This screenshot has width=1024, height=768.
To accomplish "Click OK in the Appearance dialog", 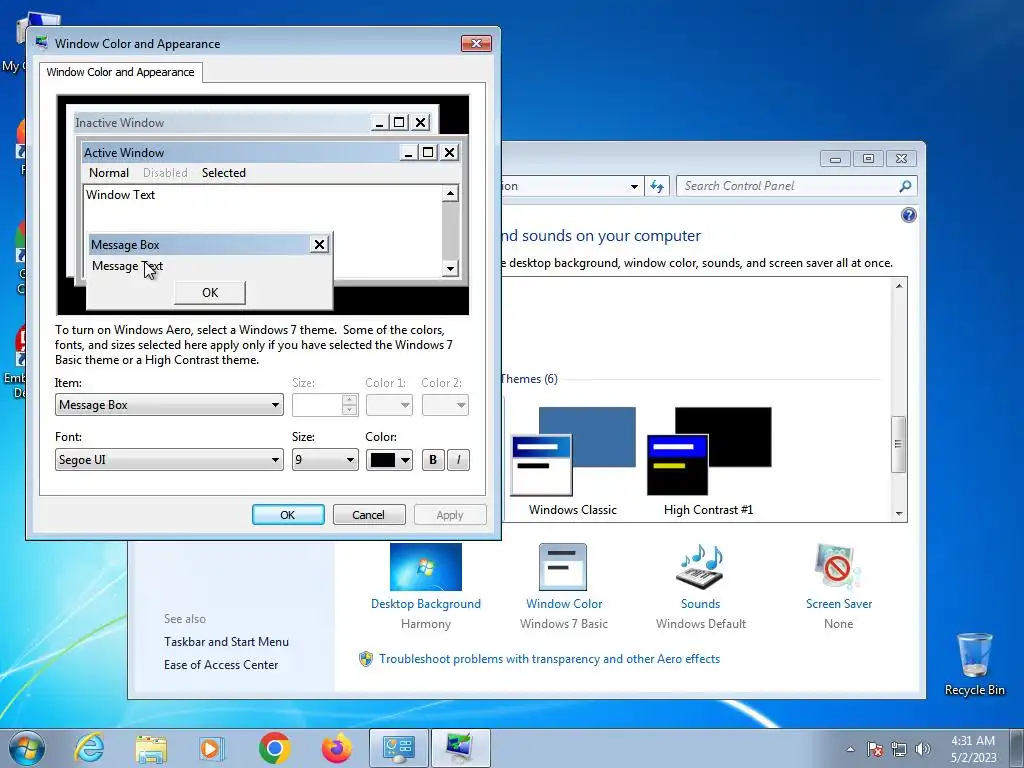I will (x=288, y=515).
